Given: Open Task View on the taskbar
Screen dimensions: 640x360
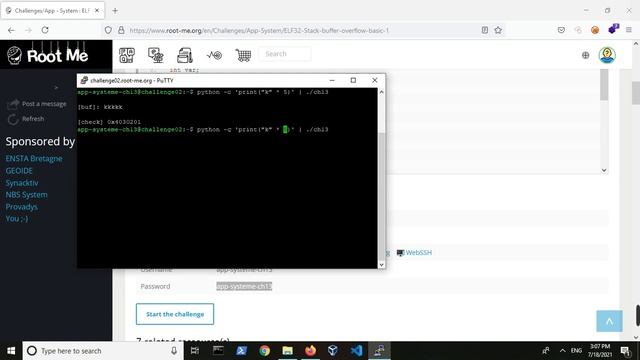Looking at the screenshot, I should pos(195,351).
